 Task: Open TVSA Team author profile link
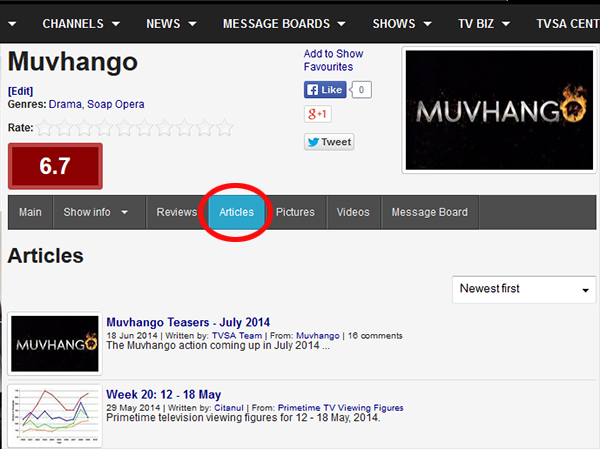237,336
